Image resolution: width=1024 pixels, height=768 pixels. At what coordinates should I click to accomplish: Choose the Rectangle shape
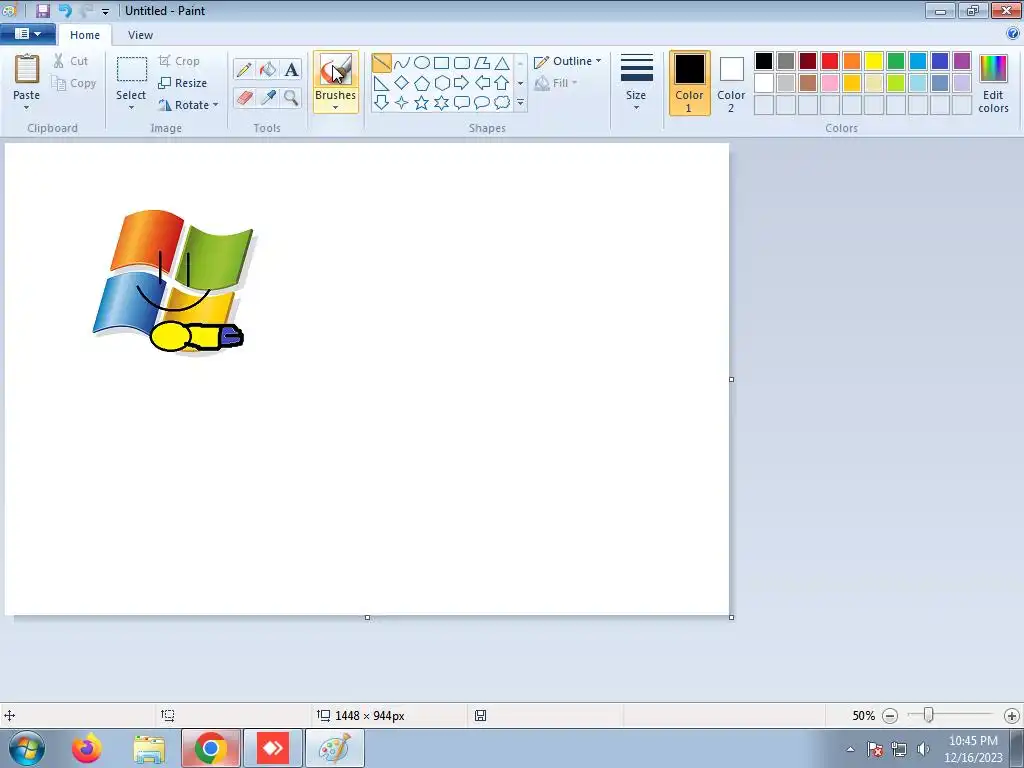point(441,63)
